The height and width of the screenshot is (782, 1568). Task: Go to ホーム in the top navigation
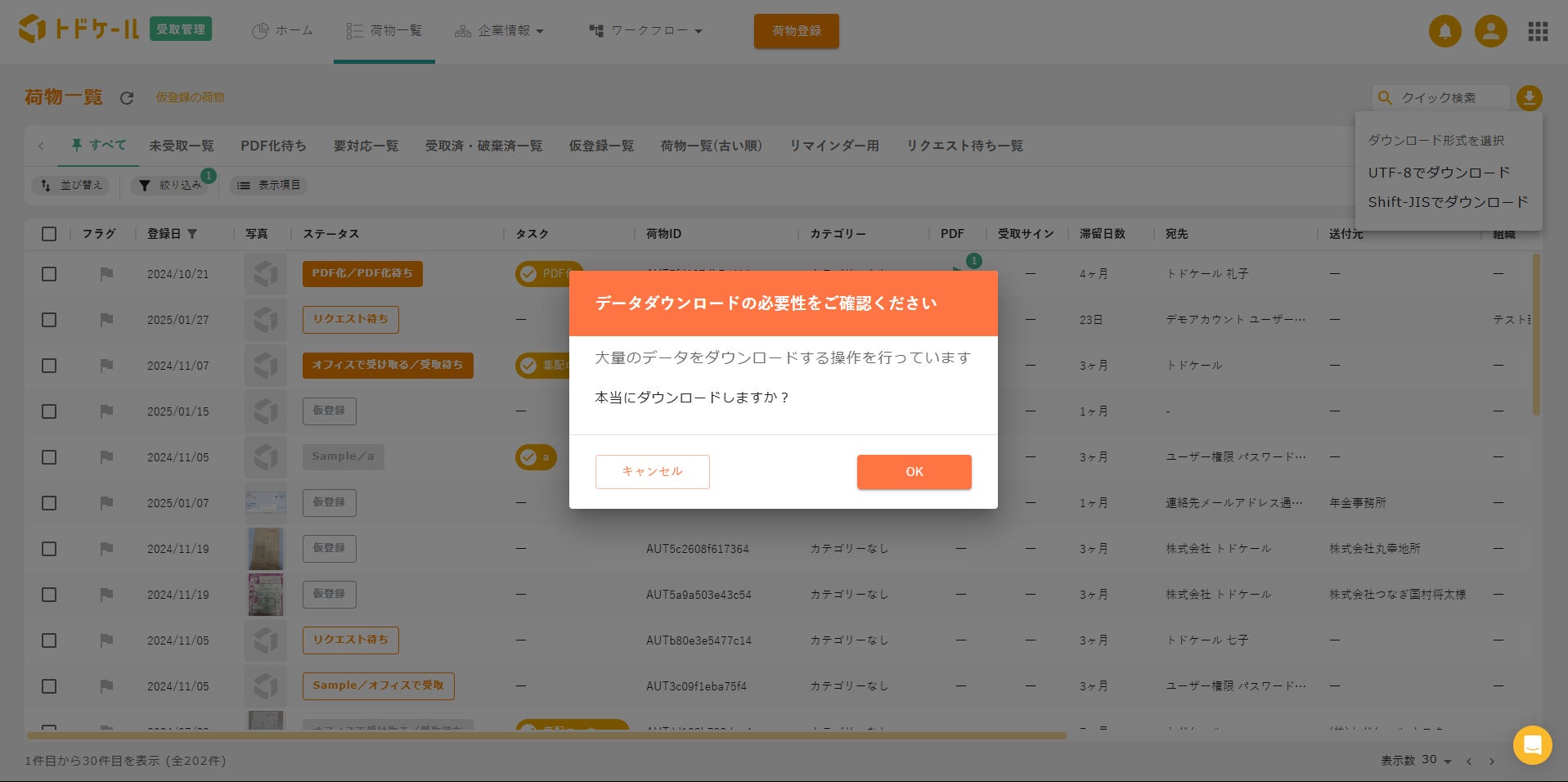pos(282,31)
